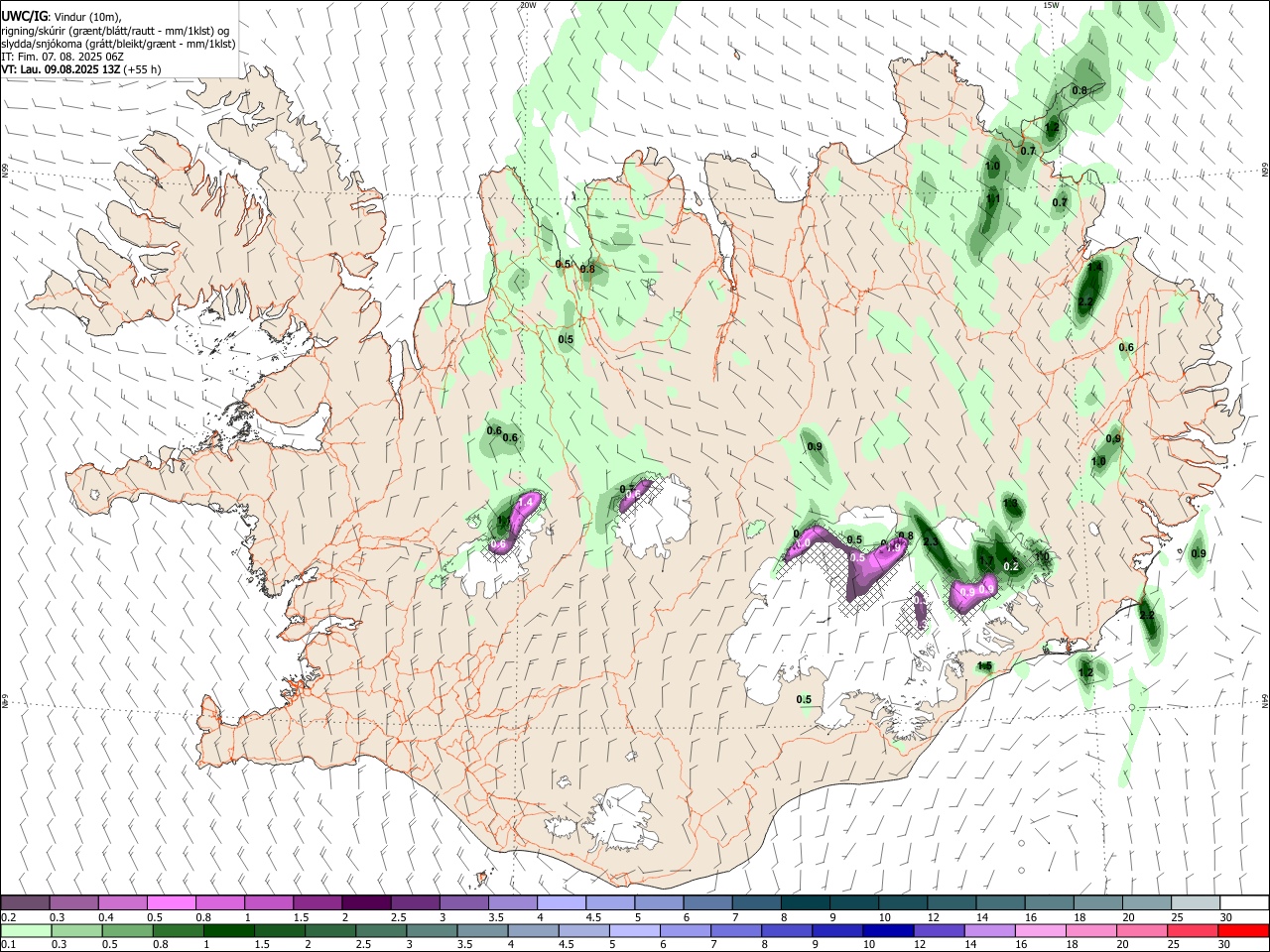1270x952 pixels.
Task: Click the pink swatch between 20 and 25 in the green scale
Action: tap(1143, 931)
